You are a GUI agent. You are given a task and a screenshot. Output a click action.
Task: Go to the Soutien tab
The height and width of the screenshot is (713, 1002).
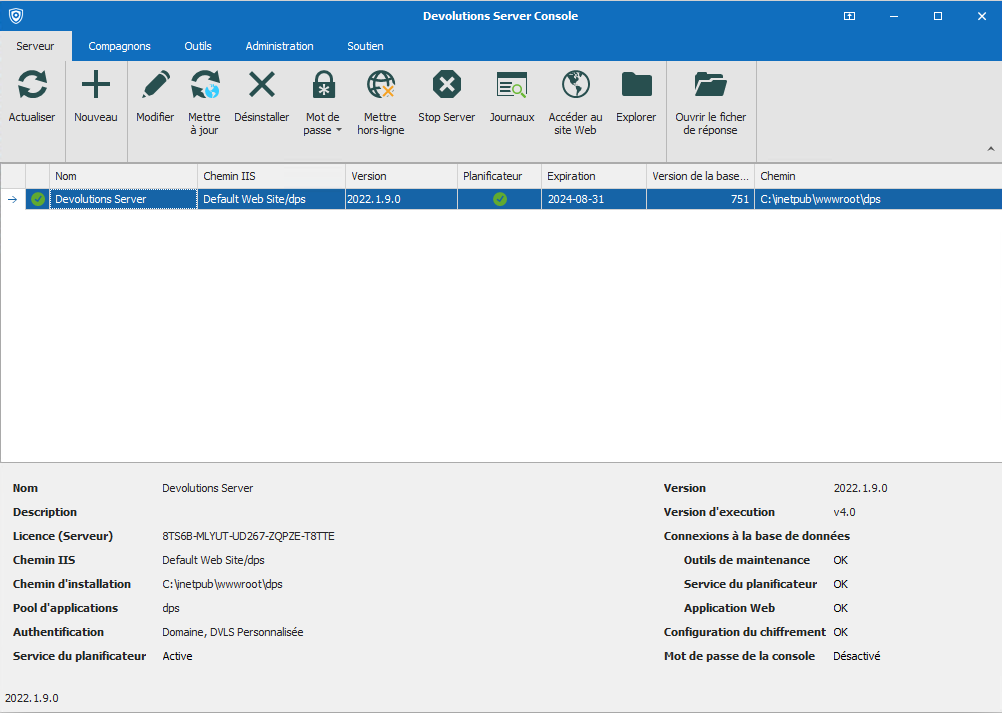point(365,46)
